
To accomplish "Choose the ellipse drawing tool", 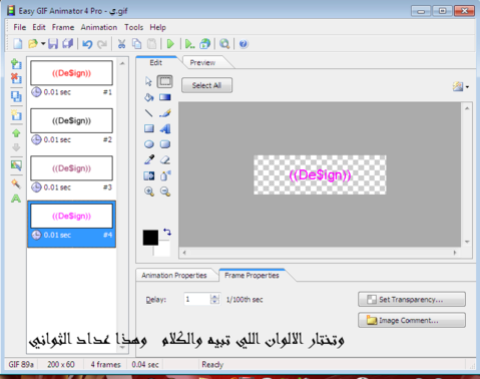I will [x=149, y=144].
